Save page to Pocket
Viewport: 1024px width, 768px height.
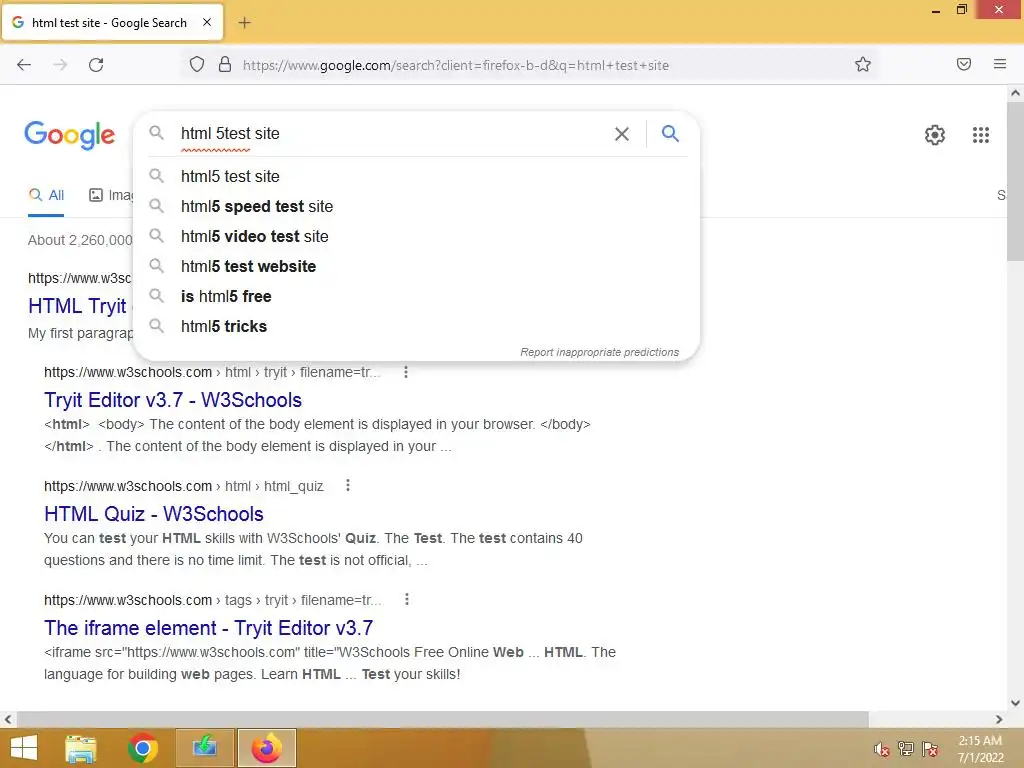point(964,64)
